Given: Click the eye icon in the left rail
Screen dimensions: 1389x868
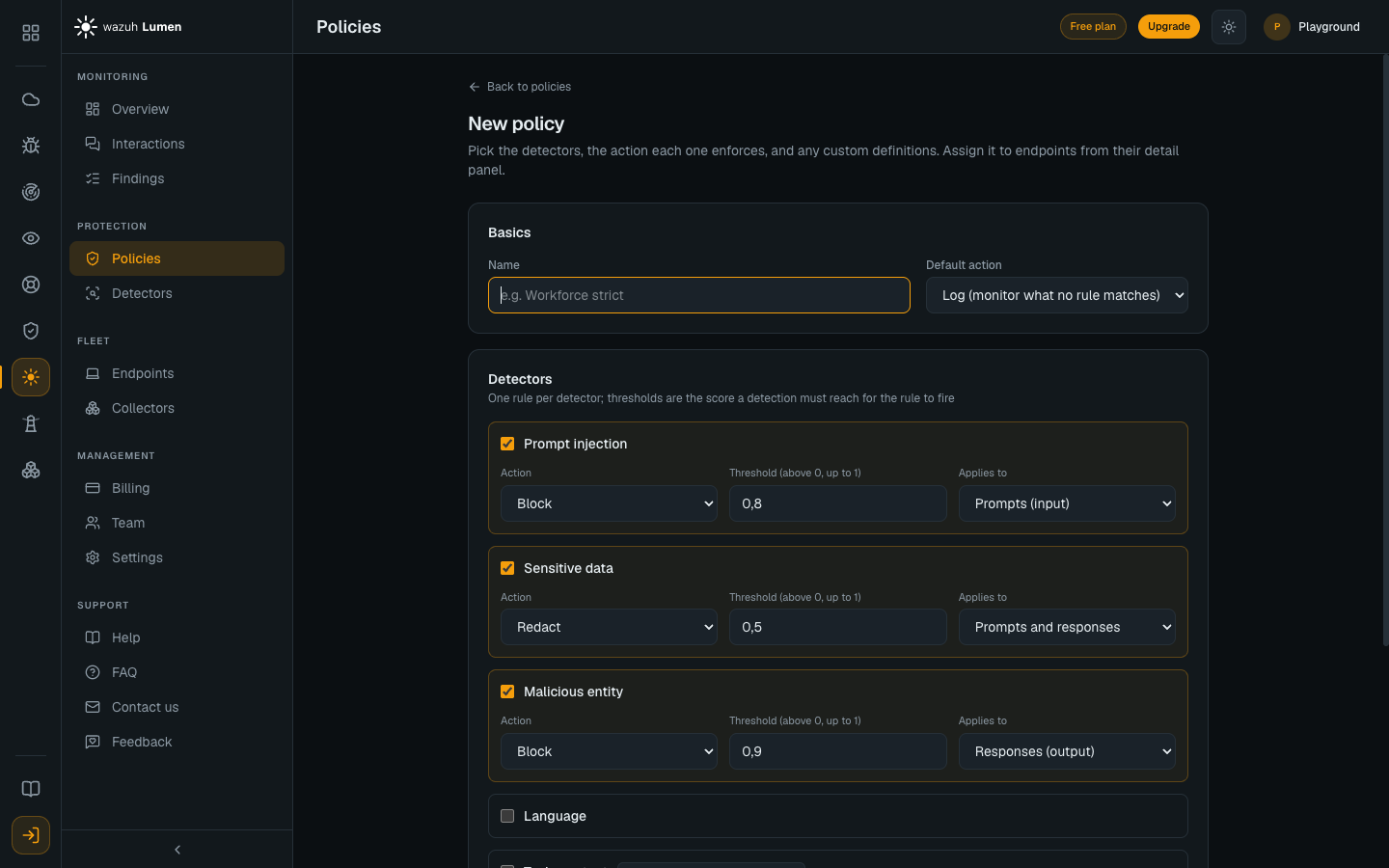Looking at the screenshot, I should click(x=31, y=238).
